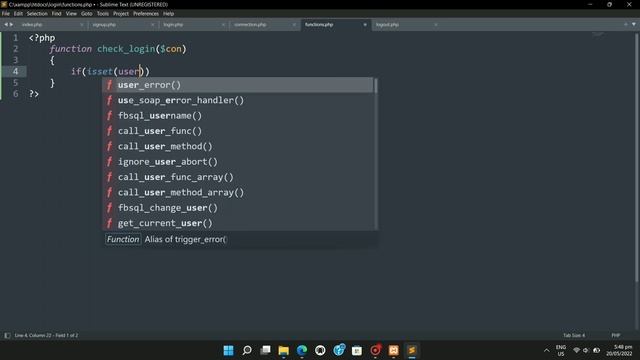Close the index.php tab
Viewport: 640px width, 360px height.
[82, 25]
